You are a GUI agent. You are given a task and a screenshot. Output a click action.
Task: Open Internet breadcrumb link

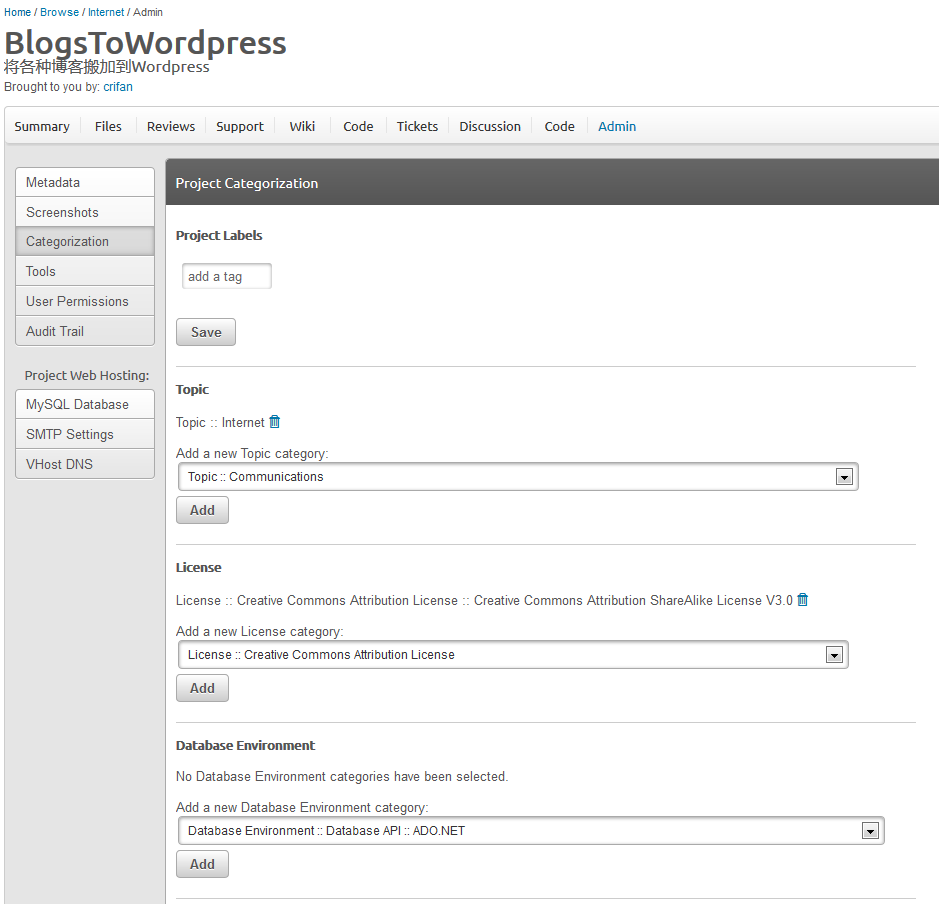(x=106, y=12)
